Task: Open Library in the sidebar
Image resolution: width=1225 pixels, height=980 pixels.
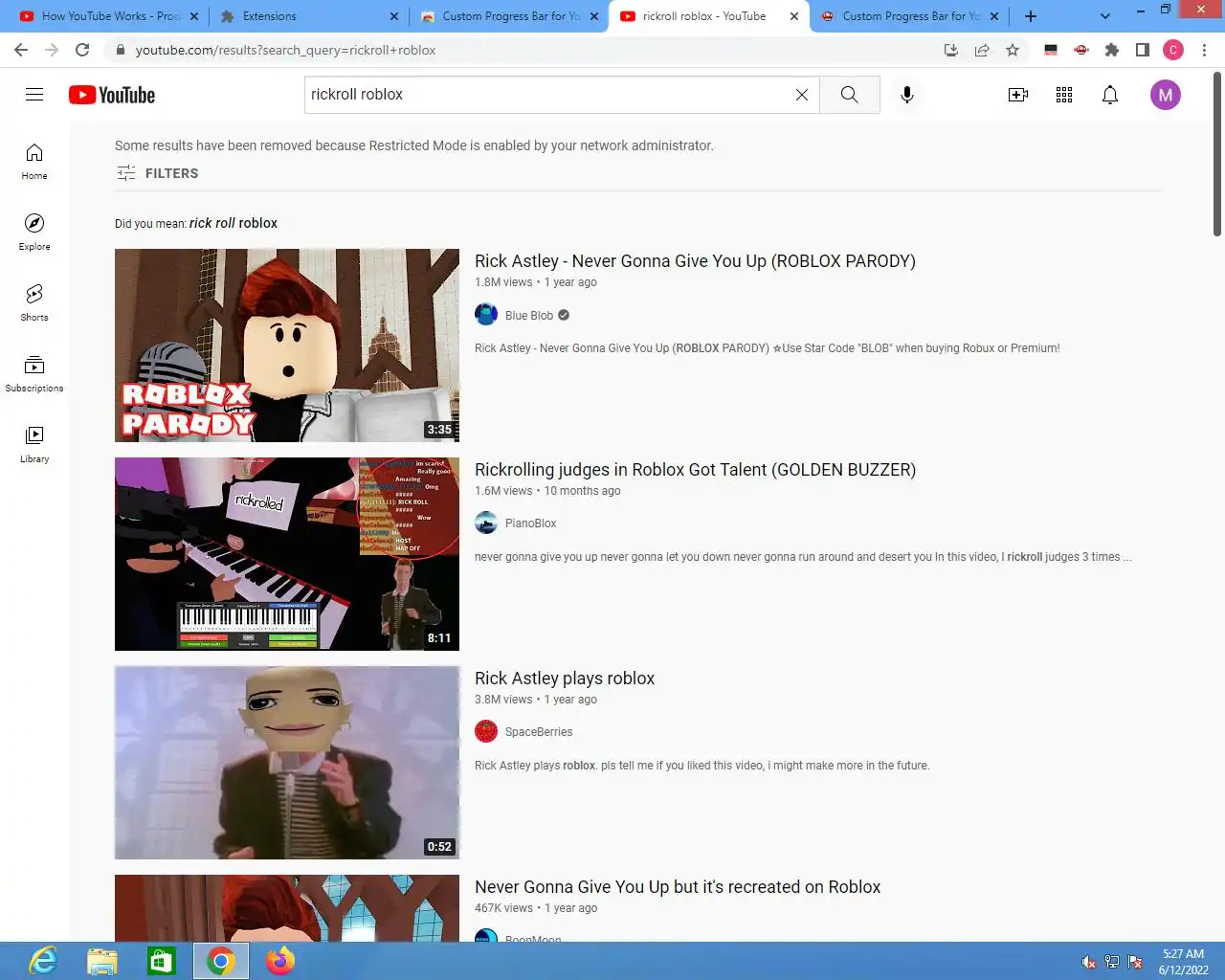Action: pyautogui.click(x=34, y=445)
